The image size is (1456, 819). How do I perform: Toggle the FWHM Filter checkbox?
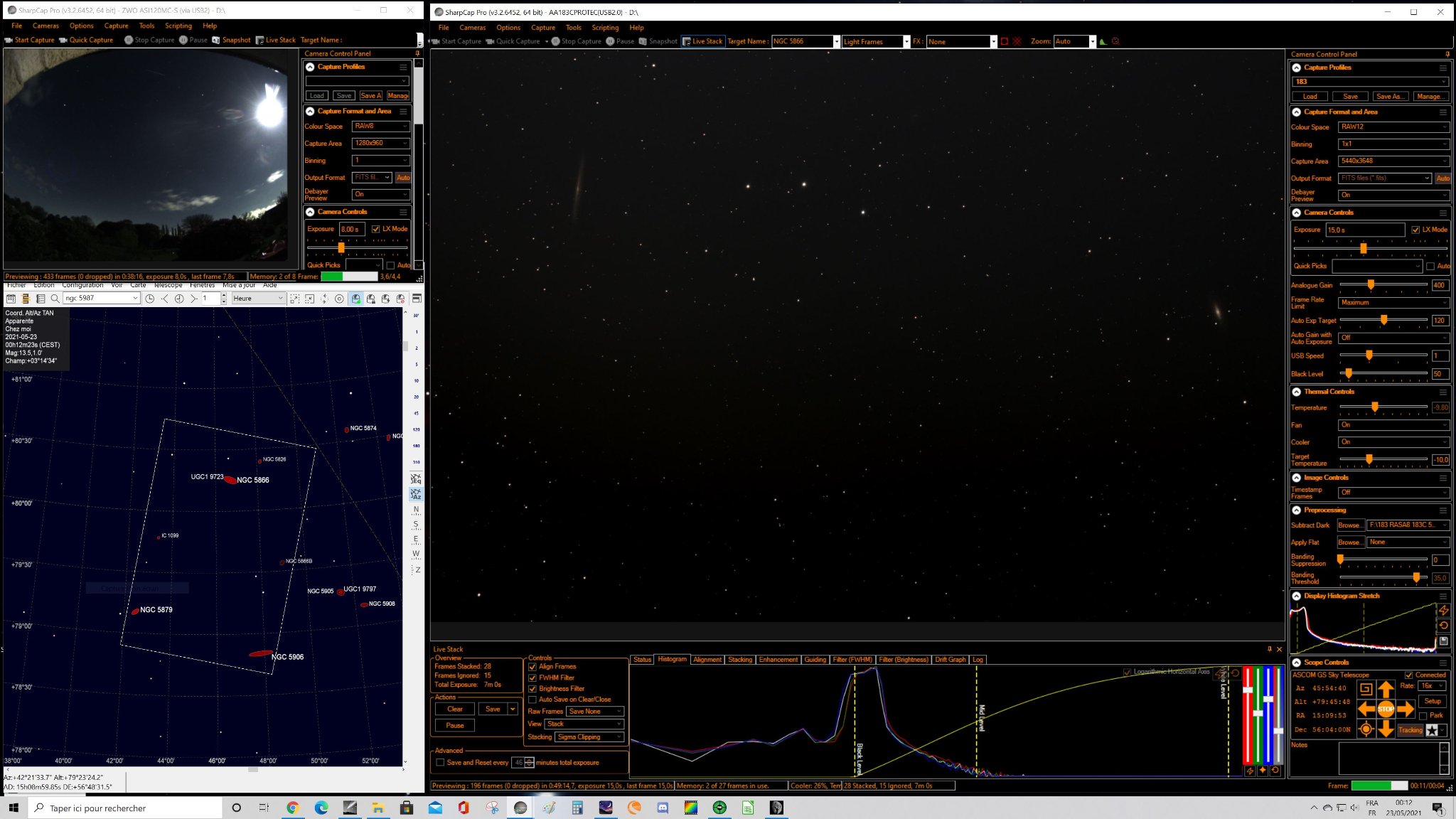click(532, 678)
